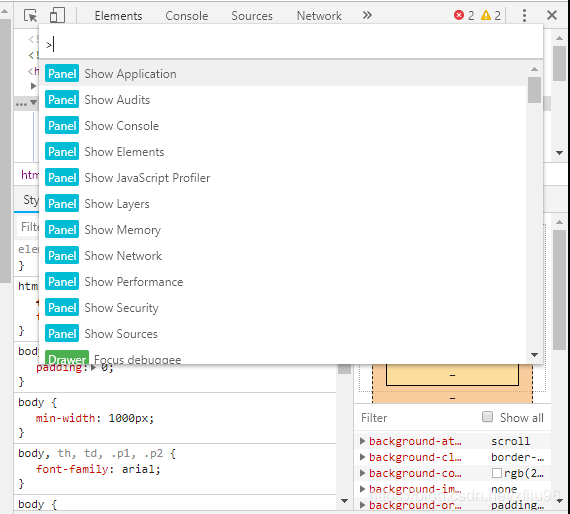Click the command menu search input
Viewport: 570px width, 514px height.
[x=291, y=45]
